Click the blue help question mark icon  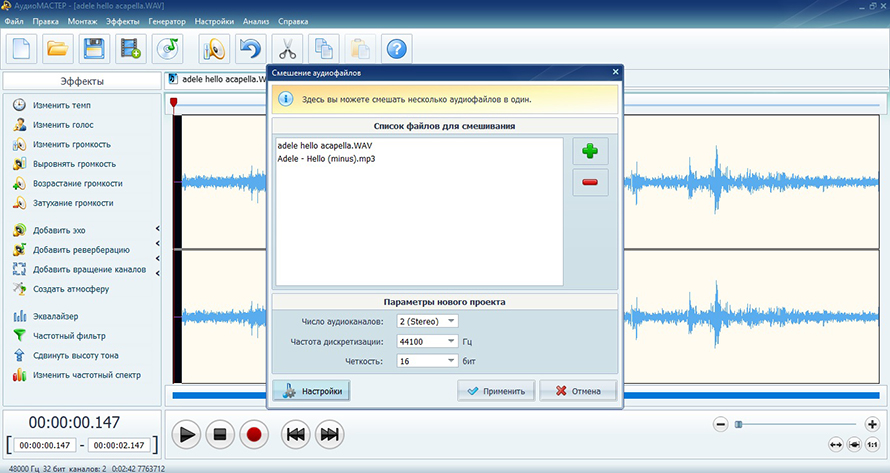pyautogui.click(x=396, y=47)
